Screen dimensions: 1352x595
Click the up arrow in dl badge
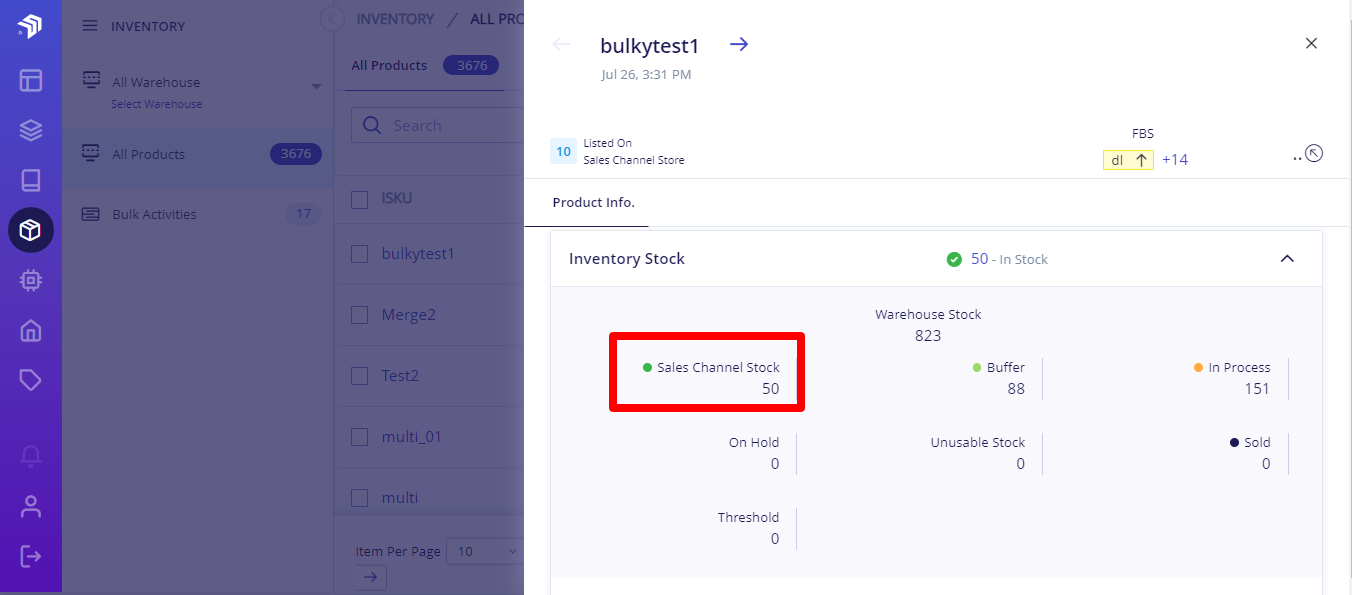click(1141, 160)
